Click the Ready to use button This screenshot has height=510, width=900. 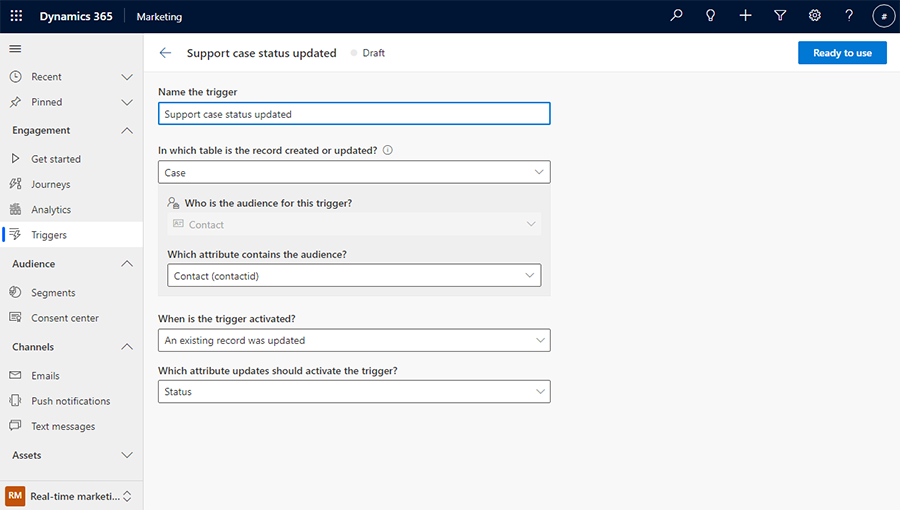tap(842, 53)
